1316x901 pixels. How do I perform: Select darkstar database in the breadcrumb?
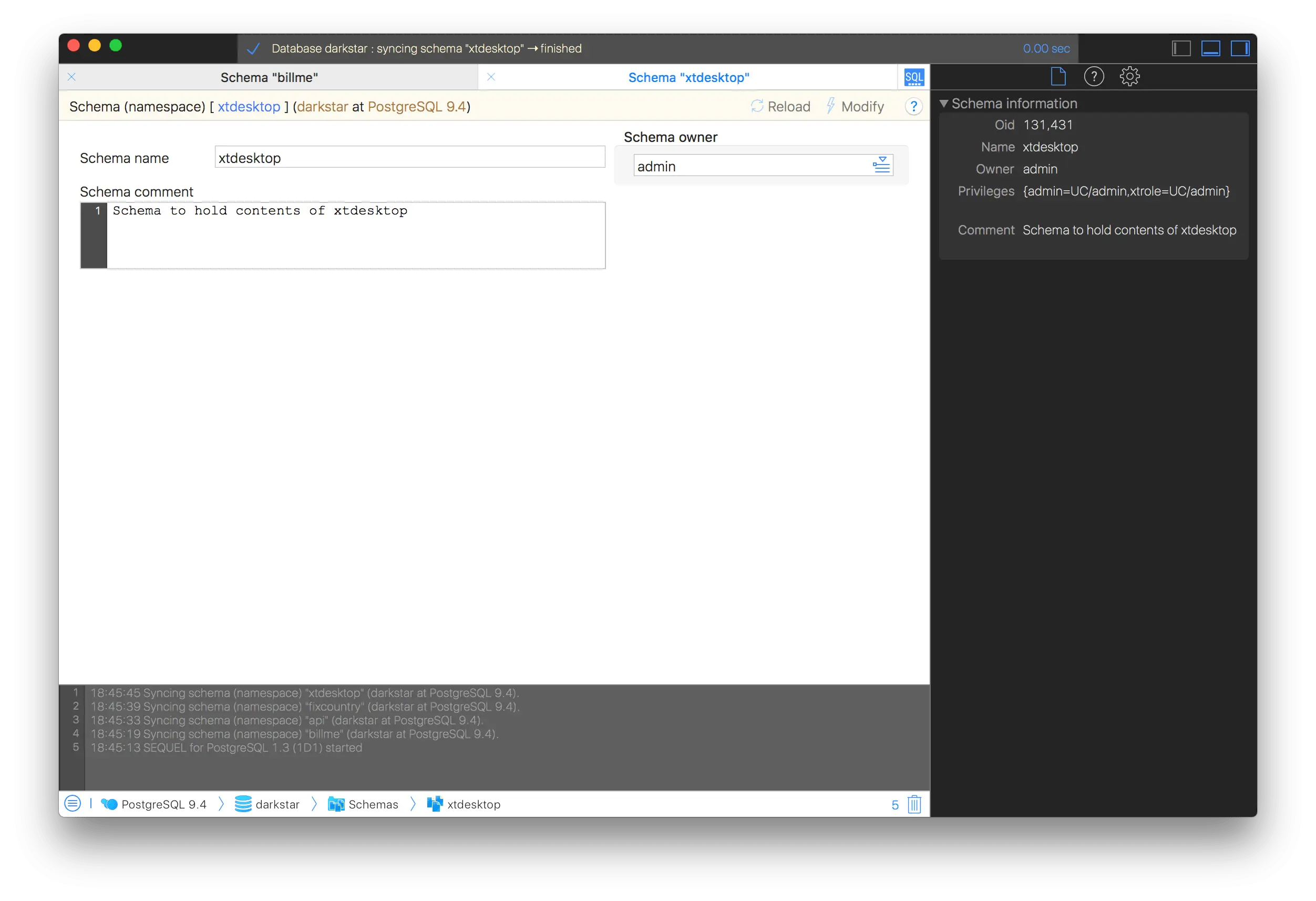click(x=266, y=804)
